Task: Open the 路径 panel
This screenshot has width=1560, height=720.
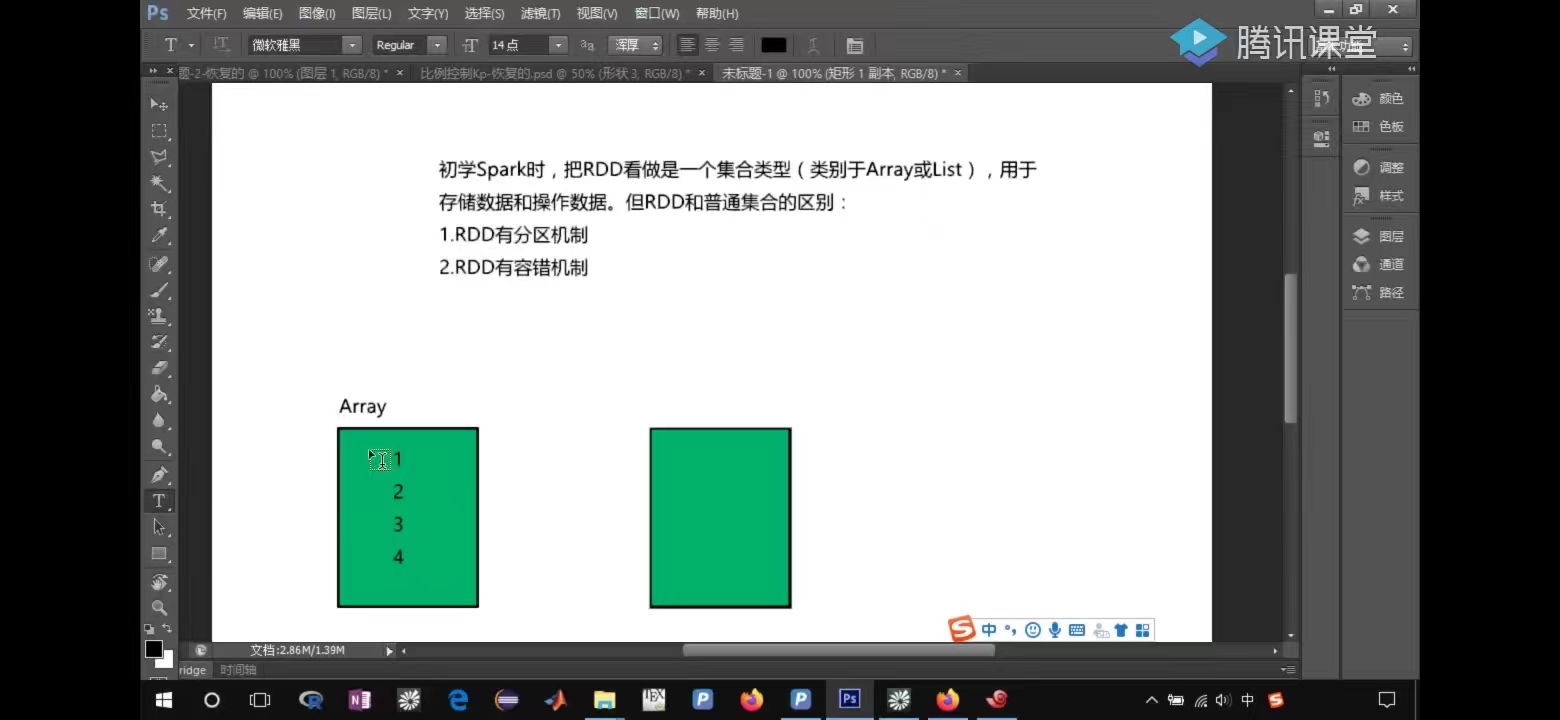Action: [x=1379, y=293]
